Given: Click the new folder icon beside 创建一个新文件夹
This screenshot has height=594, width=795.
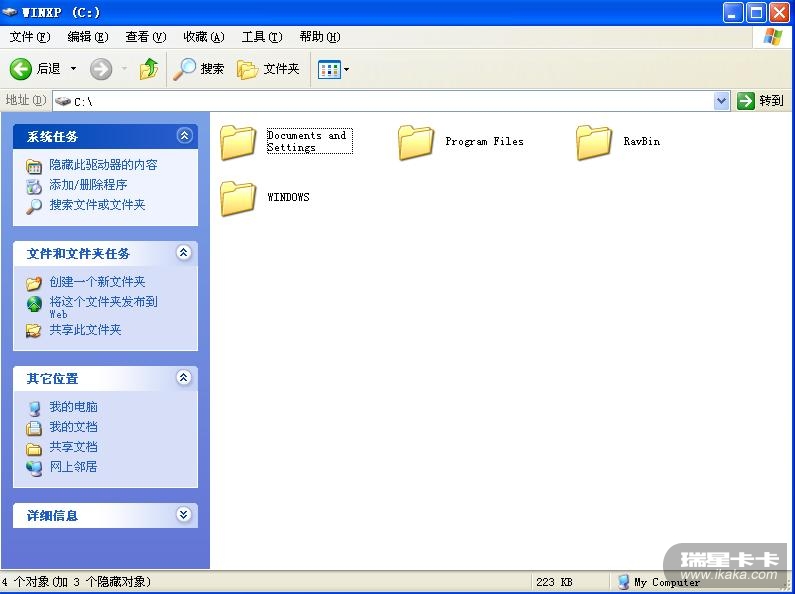Looking at the screenshot, I should pos(34,283).
